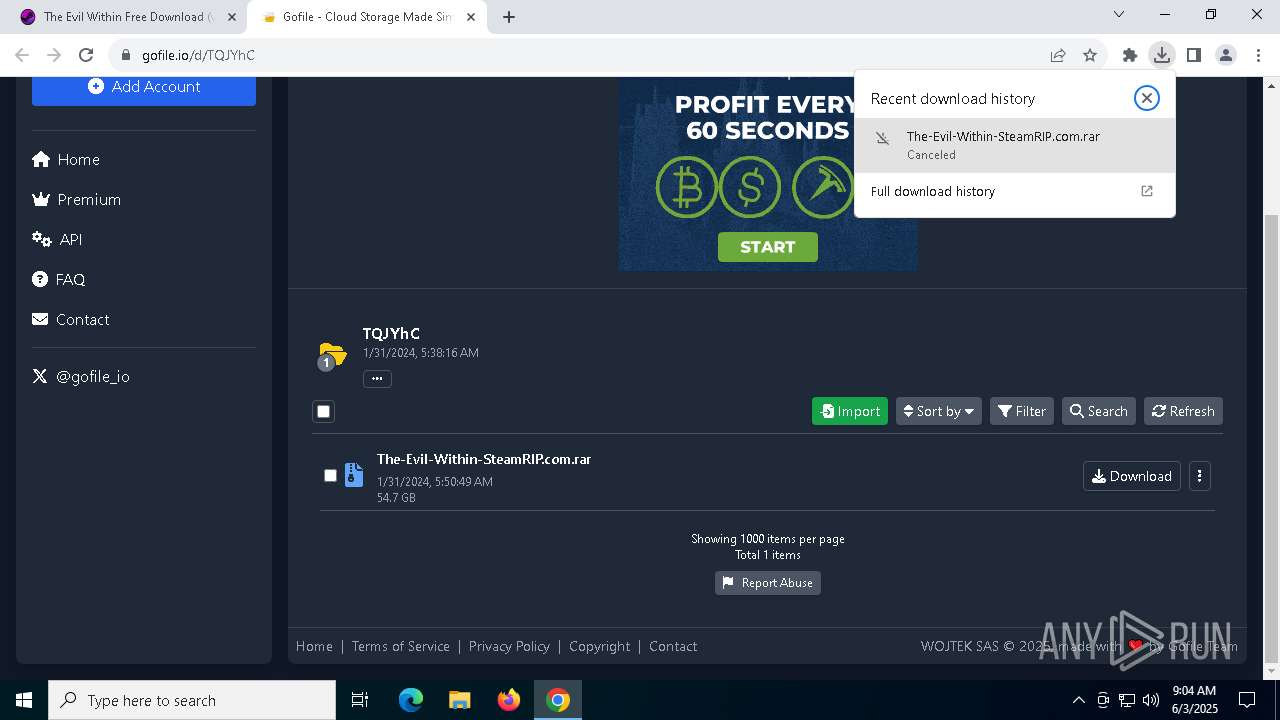Close the Gofile tab

[471, 17]
